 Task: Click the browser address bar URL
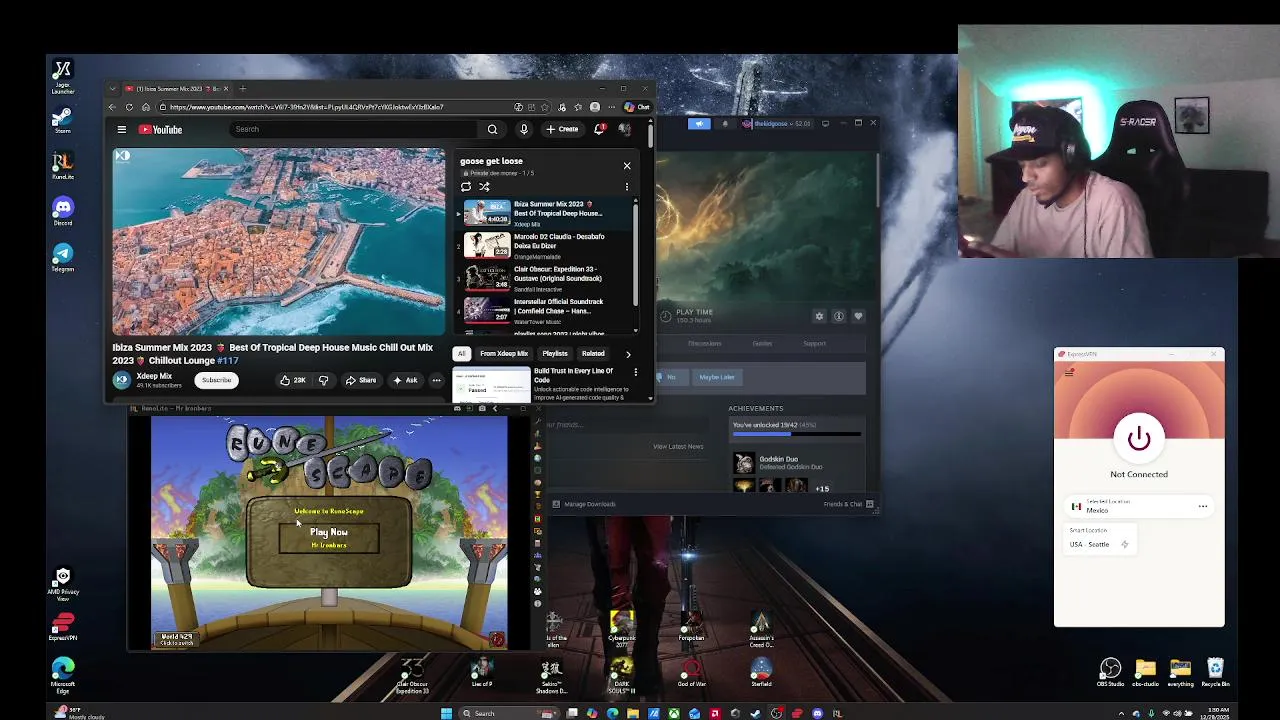tap(306, 107)
